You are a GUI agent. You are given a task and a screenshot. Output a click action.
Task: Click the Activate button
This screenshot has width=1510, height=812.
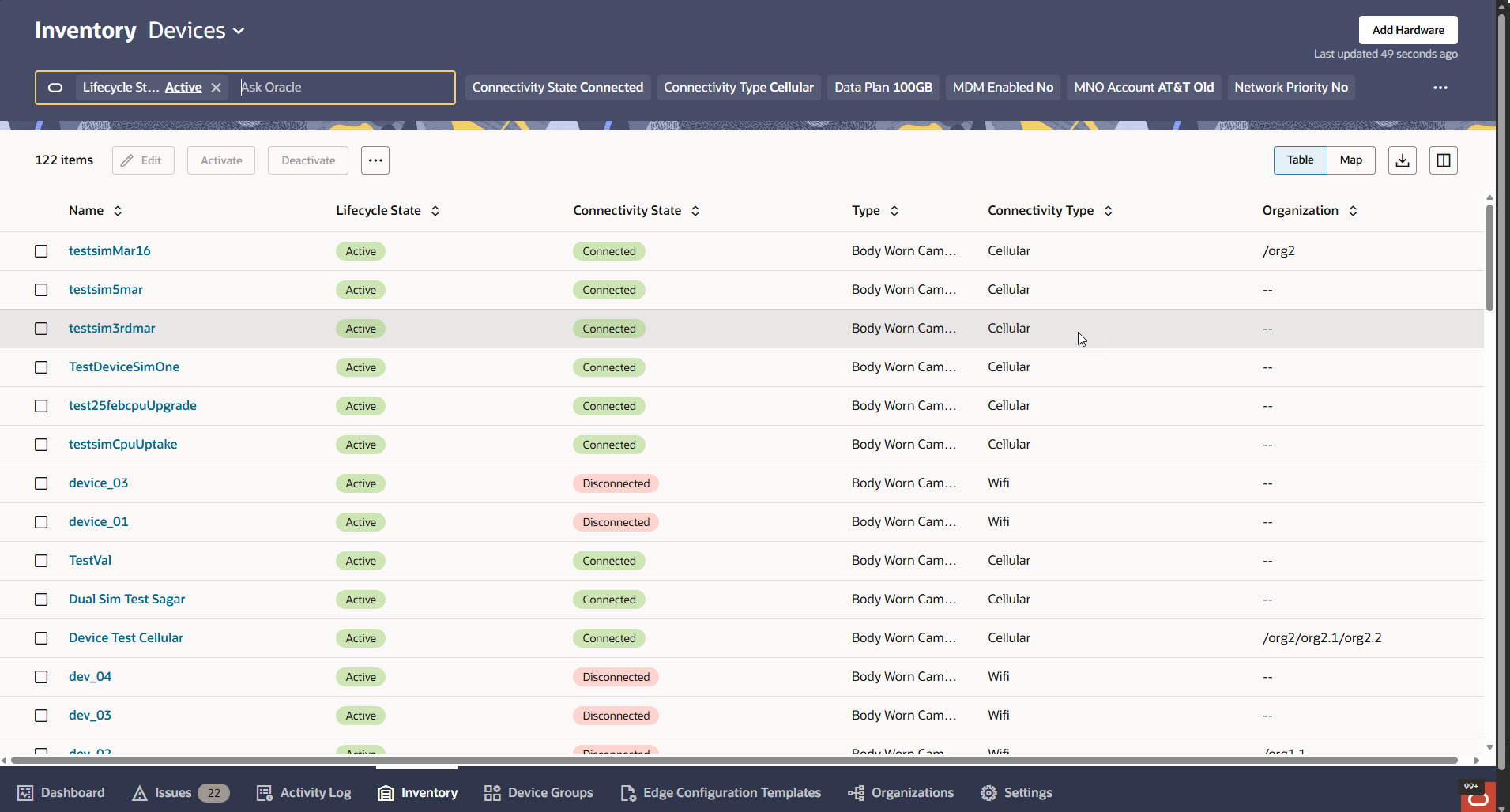point(221,160)
